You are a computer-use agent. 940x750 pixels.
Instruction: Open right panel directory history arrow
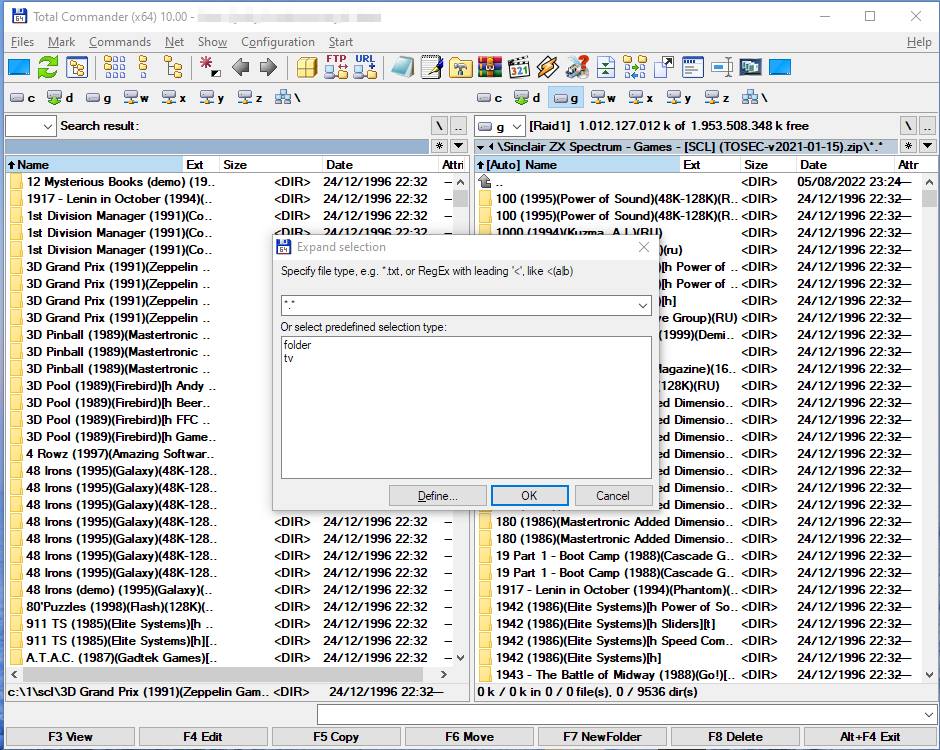point(928,146)
